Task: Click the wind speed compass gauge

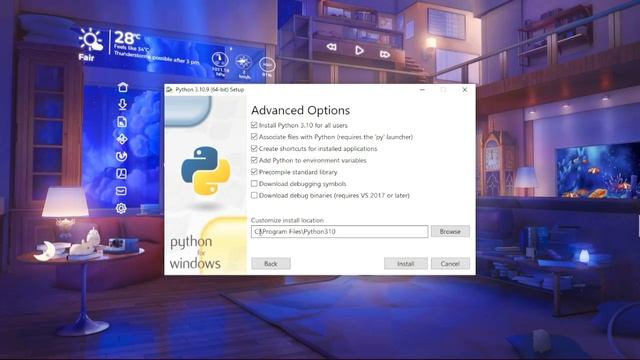Action: [244, 62]
